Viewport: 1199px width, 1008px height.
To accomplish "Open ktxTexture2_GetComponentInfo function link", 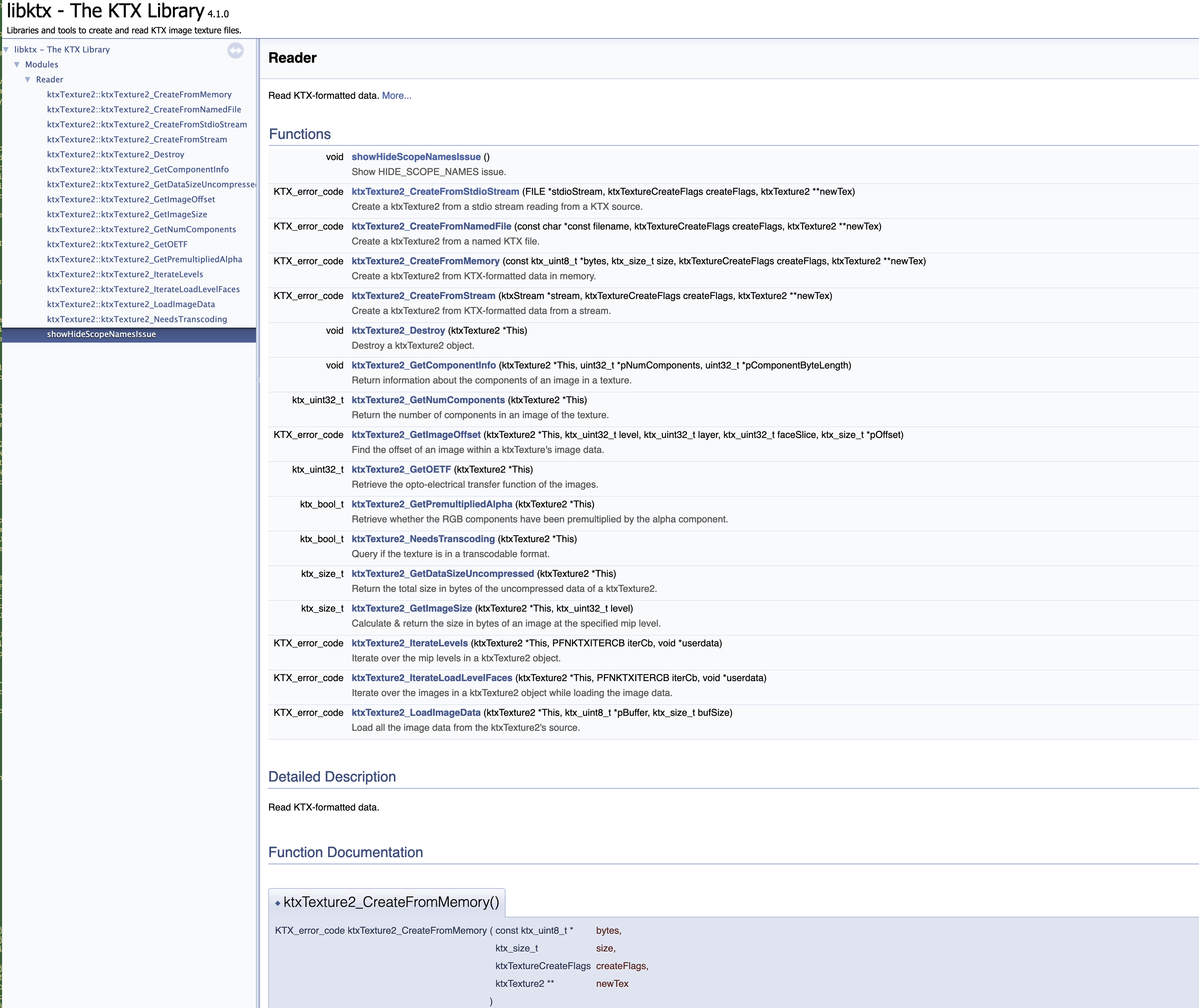I will tap(423, 365).
